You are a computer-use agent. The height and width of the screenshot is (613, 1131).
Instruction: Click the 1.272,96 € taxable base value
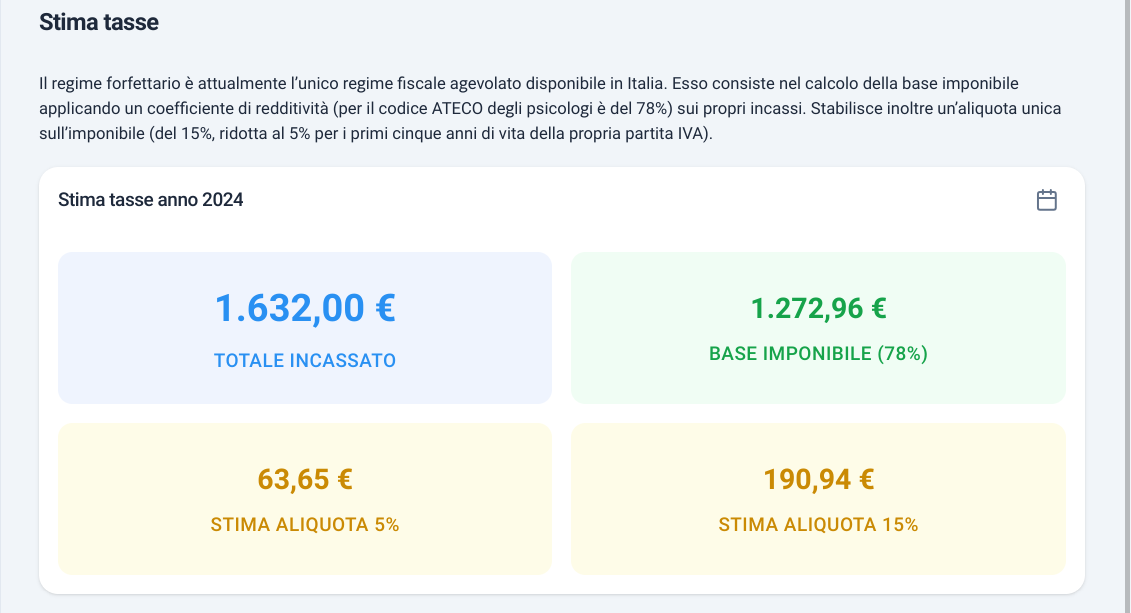click(x=819, y=309)
